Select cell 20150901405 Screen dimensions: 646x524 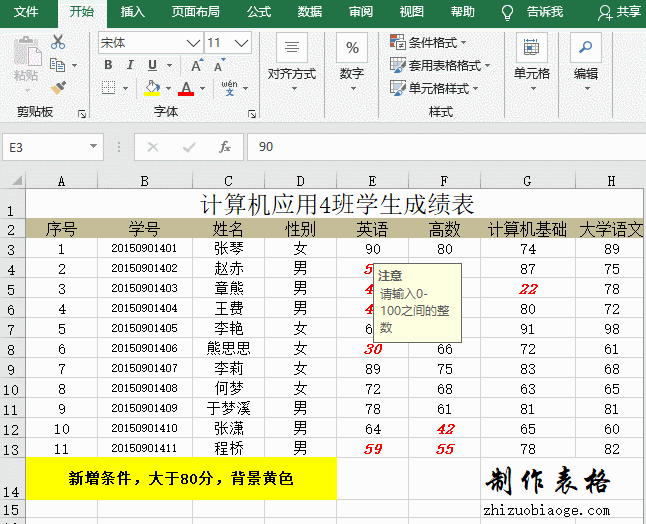coord(145,329)
